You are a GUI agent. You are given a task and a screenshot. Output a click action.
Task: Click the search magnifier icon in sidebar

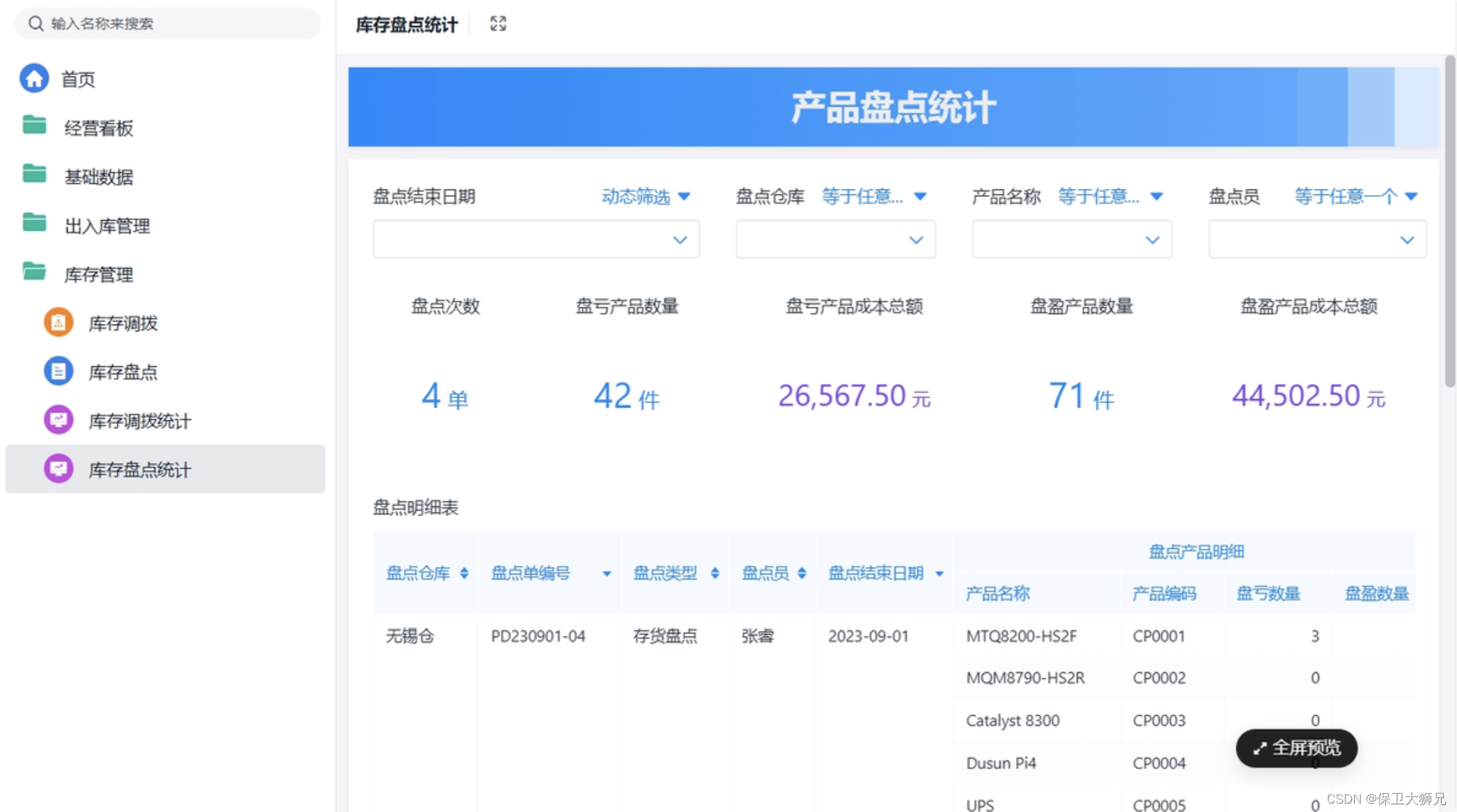coord(36,24)
